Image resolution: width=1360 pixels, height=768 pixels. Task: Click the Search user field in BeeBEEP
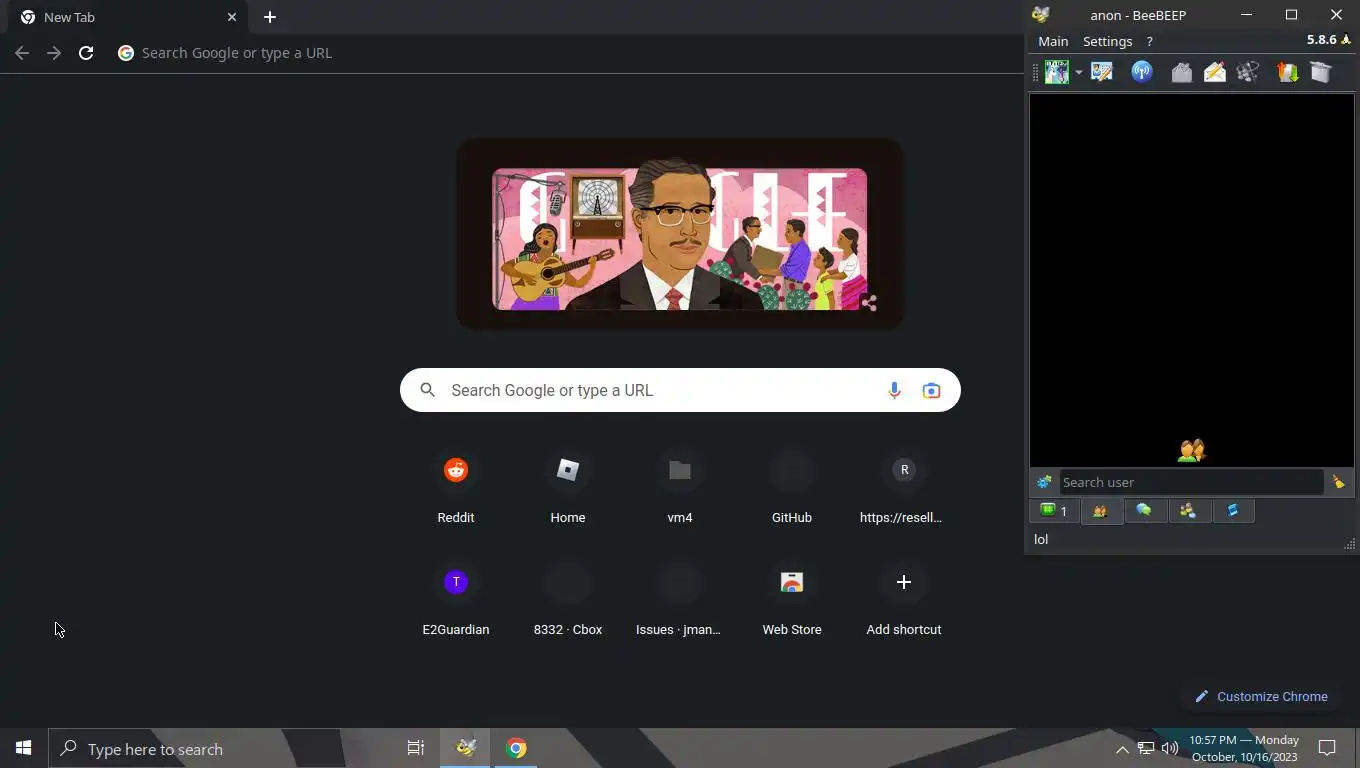(1191, 482)
